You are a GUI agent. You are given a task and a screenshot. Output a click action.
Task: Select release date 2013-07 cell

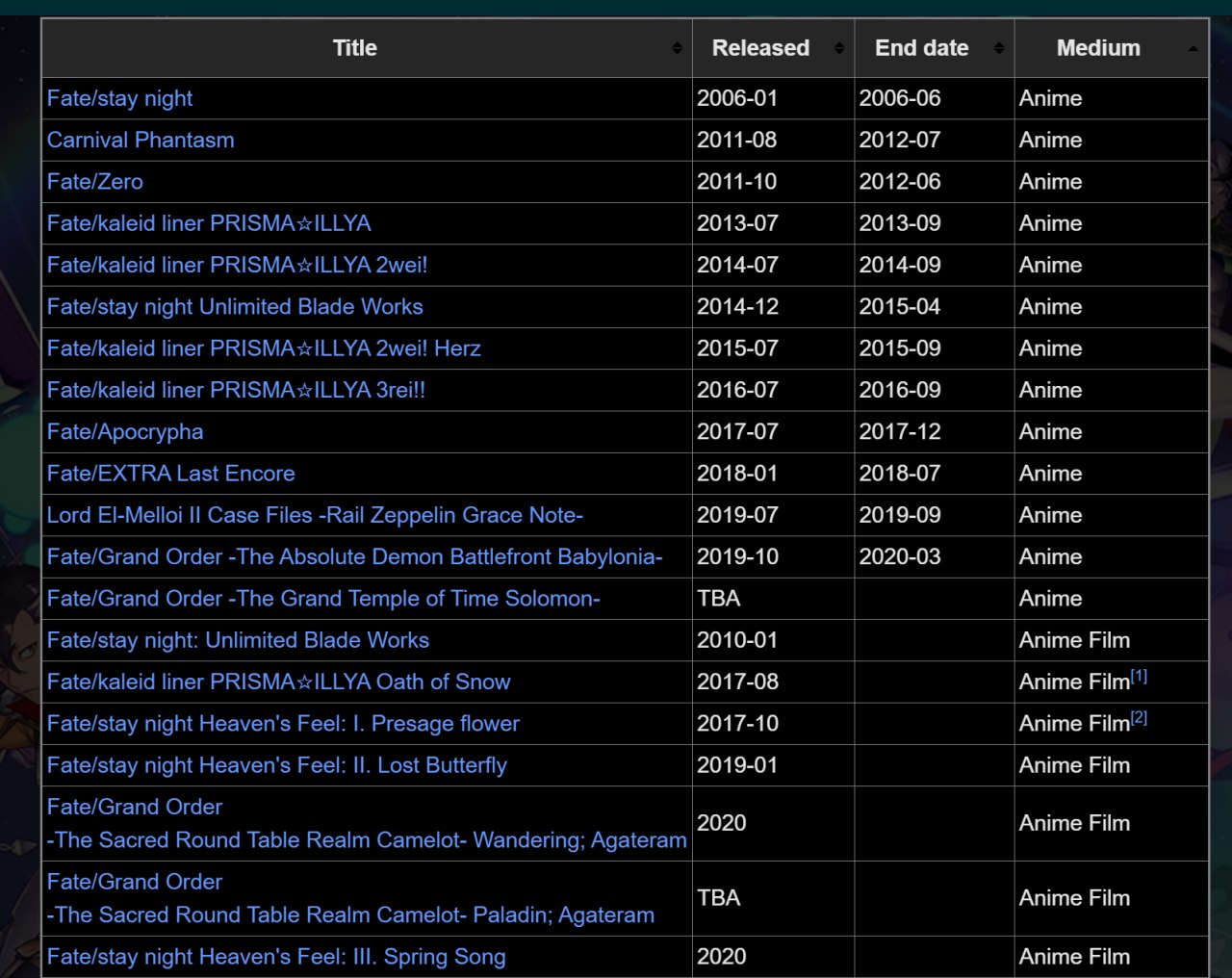[x=773, y=223]
